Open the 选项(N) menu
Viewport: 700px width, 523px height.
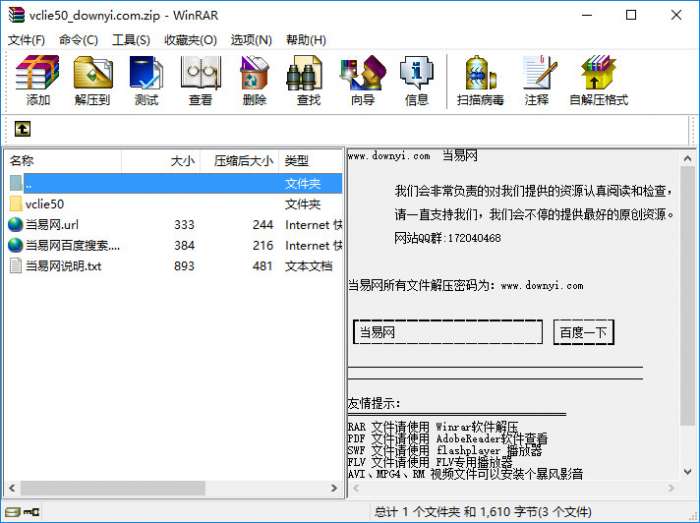pos(251,40)
